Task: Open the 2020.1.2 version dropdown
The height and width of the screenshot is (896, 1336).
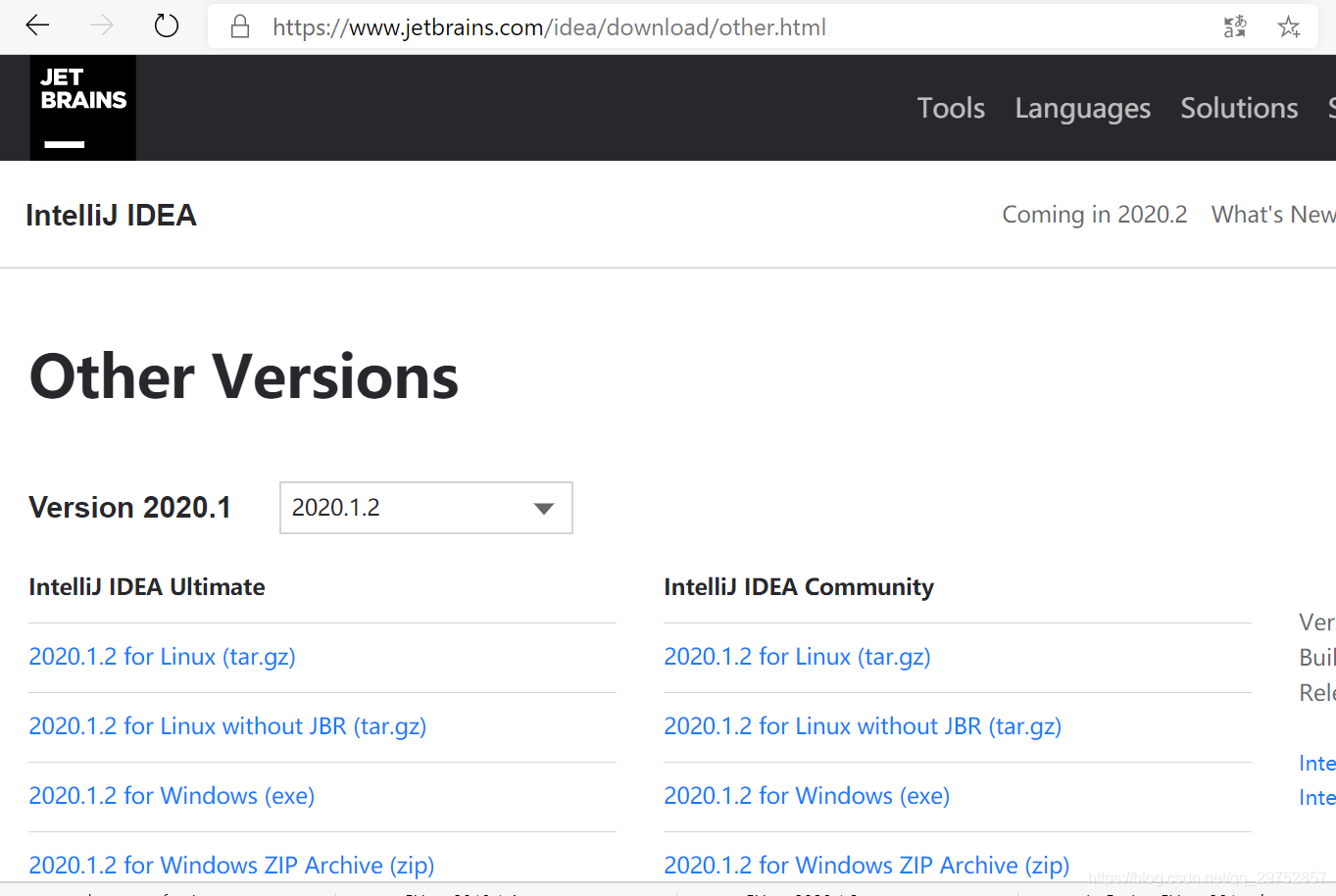Action: click(x=426, y=508)
